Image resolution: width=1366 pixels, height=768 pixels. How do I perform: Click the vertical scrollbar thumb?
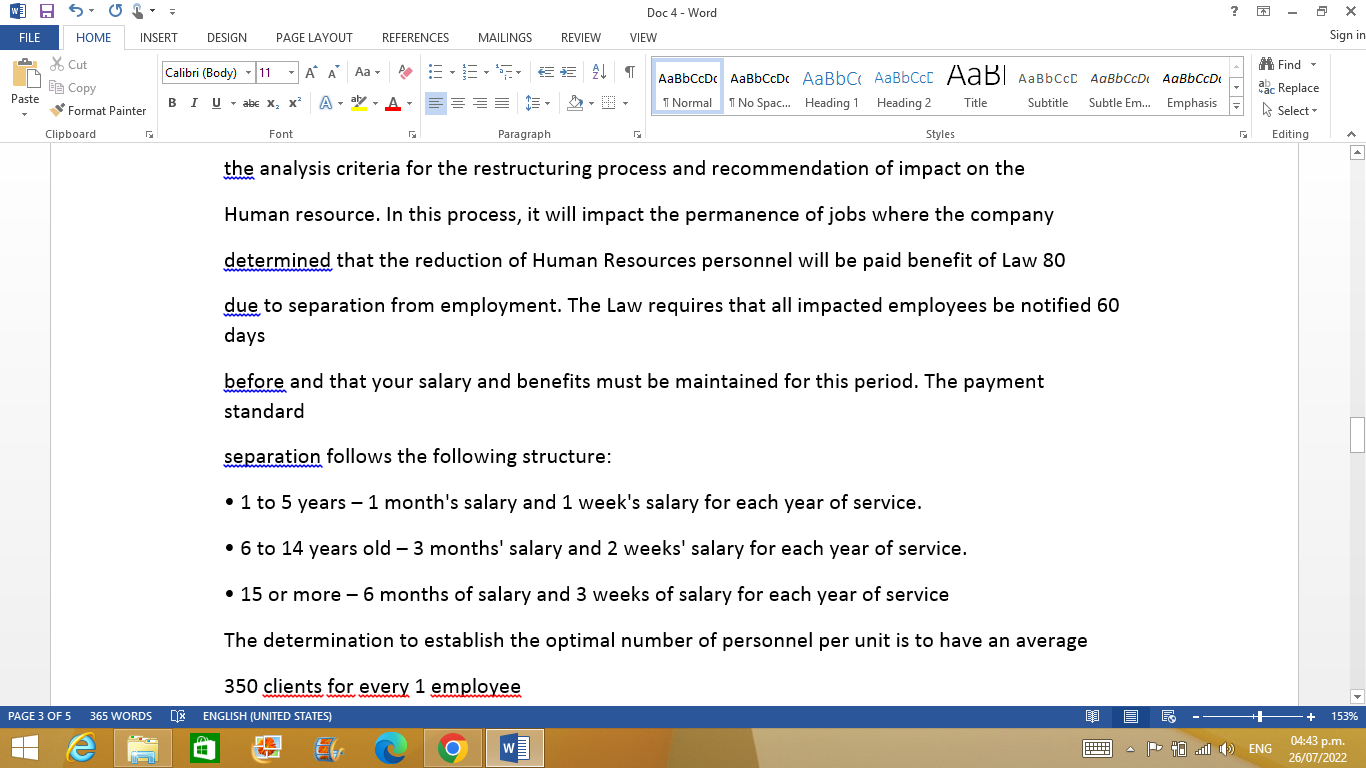[x=1357, y=434]
